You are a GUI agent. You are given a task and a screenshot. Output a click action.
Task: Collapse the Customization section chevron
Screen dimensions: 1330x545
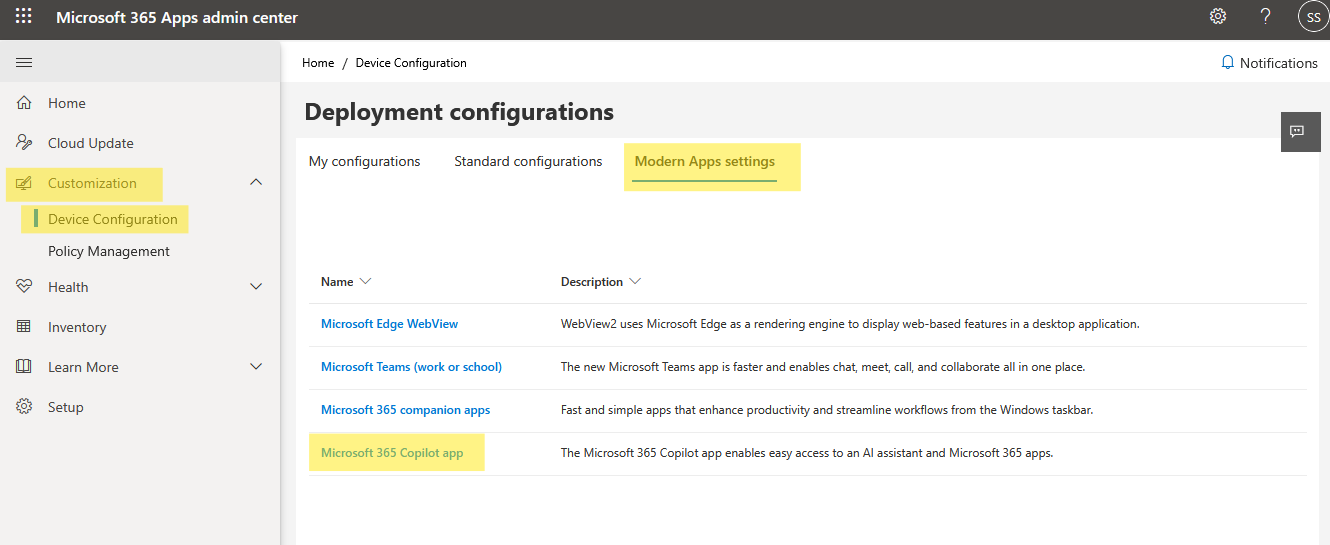click(x=256, y=183)
